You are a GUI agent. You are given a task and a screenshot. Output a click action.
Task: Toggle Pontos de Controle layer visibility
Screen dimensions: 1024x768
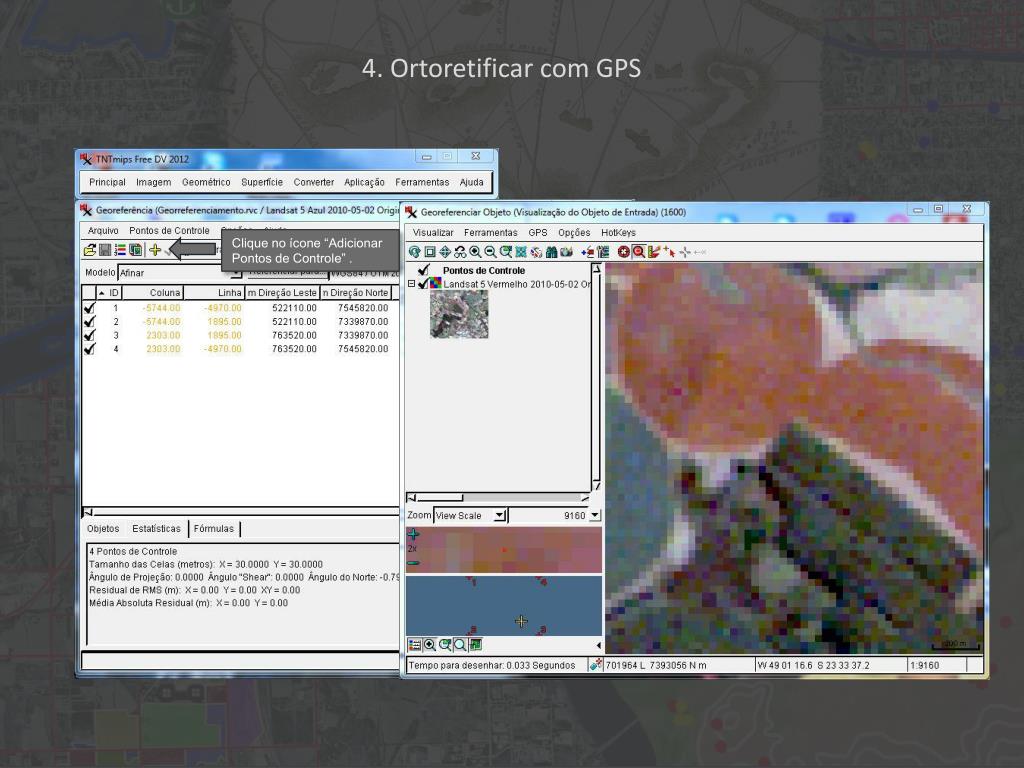click(424, 270)
